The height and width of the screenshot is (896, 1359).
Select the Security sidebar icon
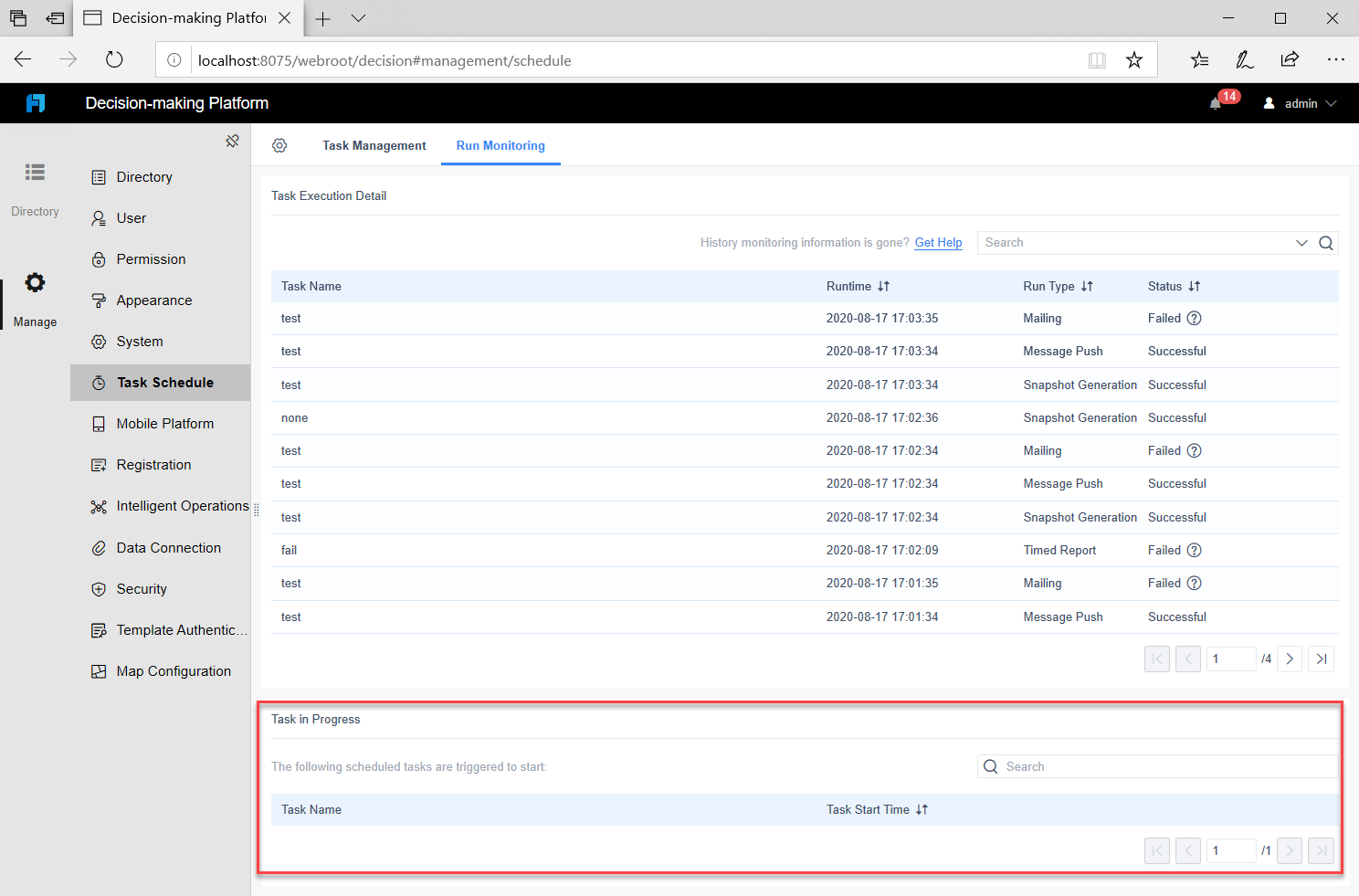click(99, 588)
